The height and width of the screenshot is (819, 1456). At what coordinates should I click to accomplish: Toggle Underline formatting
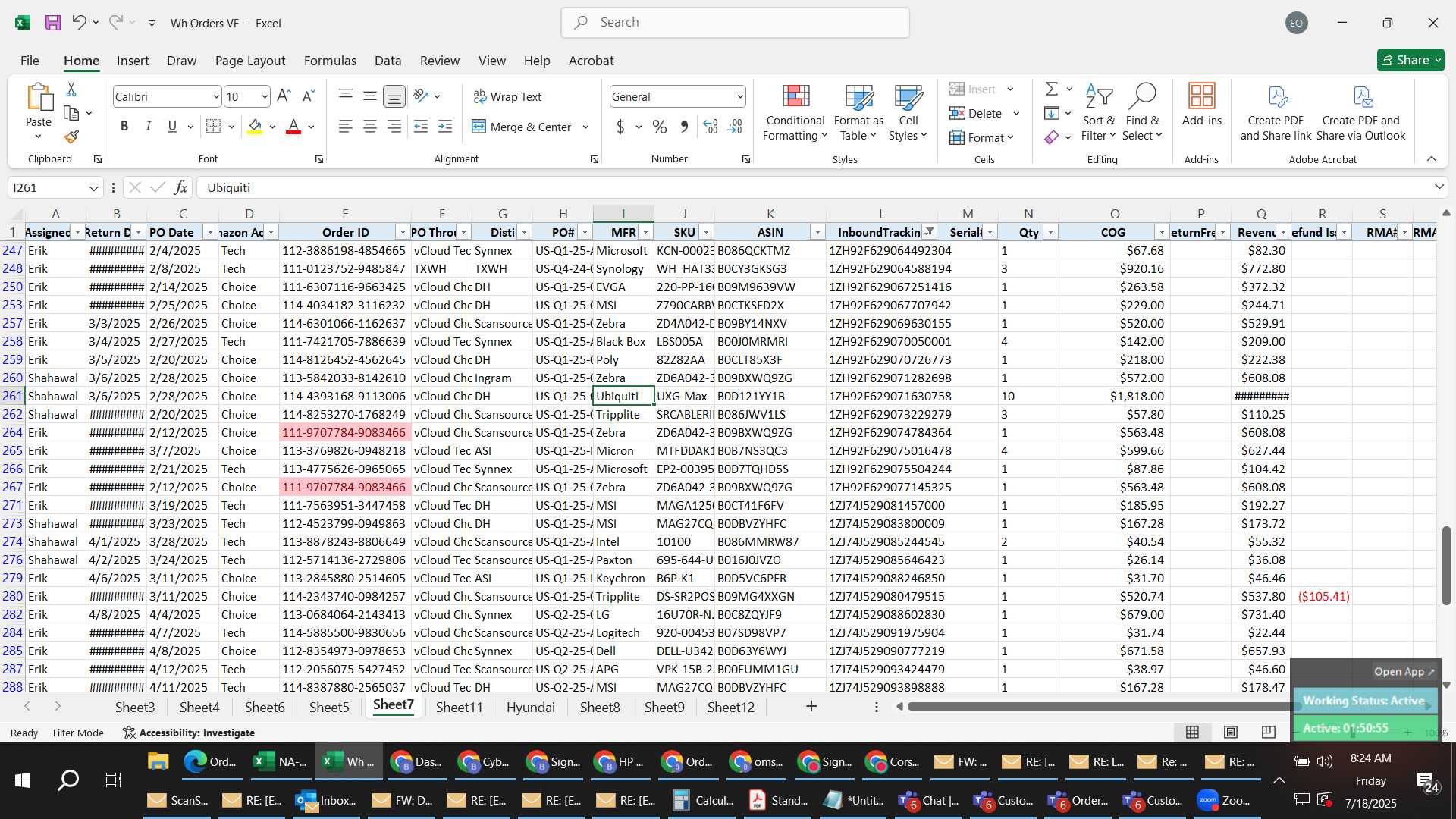coord(172,127)
